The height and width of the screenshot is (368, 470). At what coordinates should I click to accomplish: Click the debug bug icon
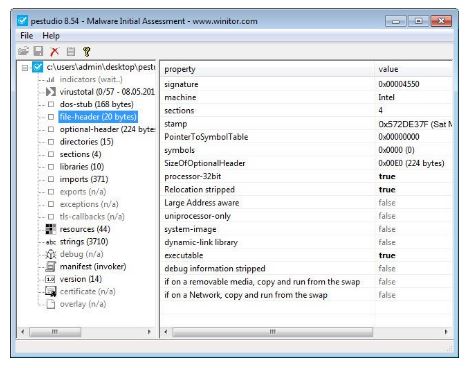tap(51, 254)
